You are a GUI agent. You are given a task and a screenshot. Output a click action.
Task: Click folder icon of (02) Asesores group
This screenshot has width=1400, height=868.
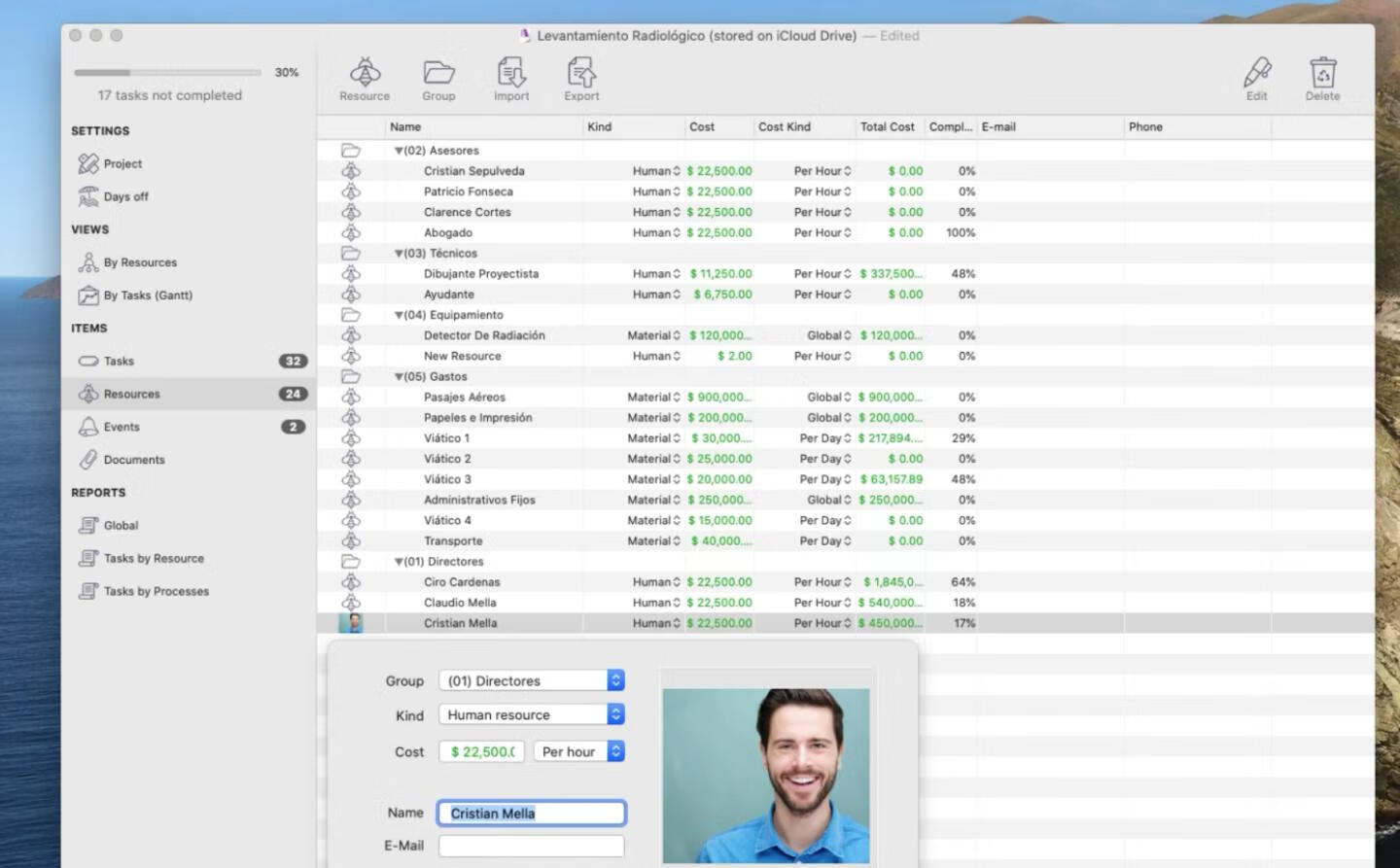coord(351,151)
